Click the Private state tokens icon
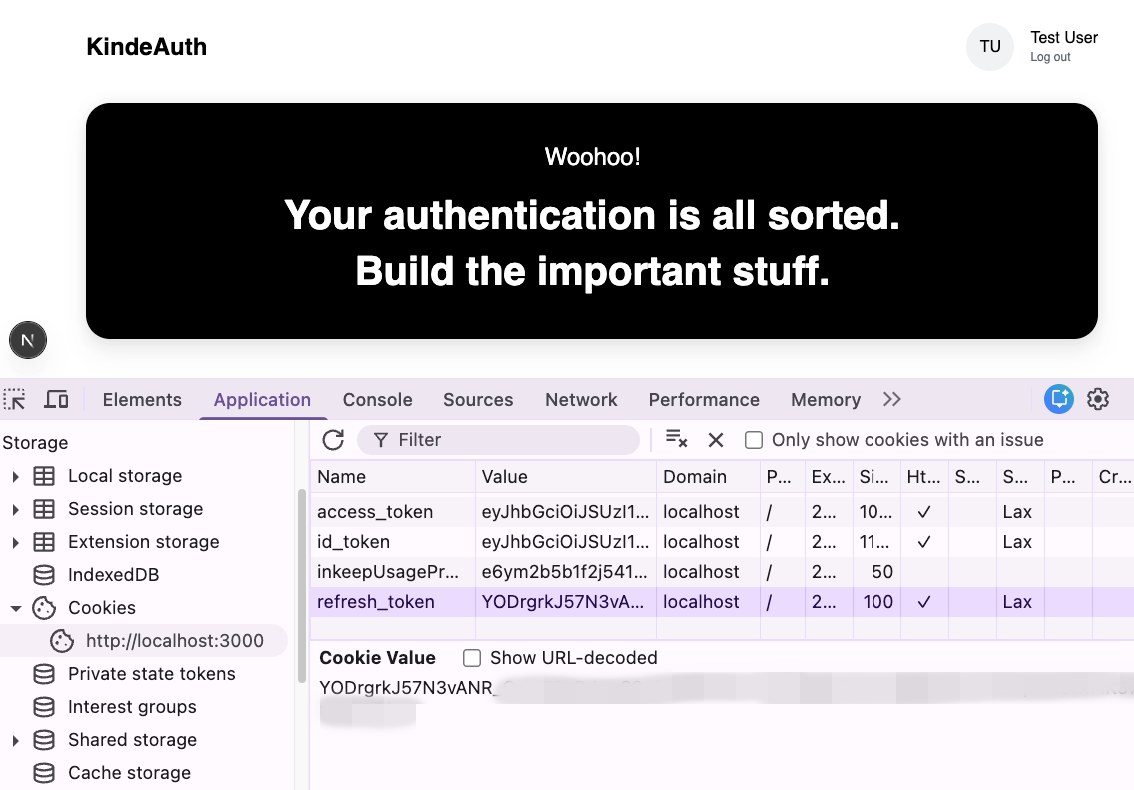Viewport: 1134px width, 790px height. click(44, 673)
